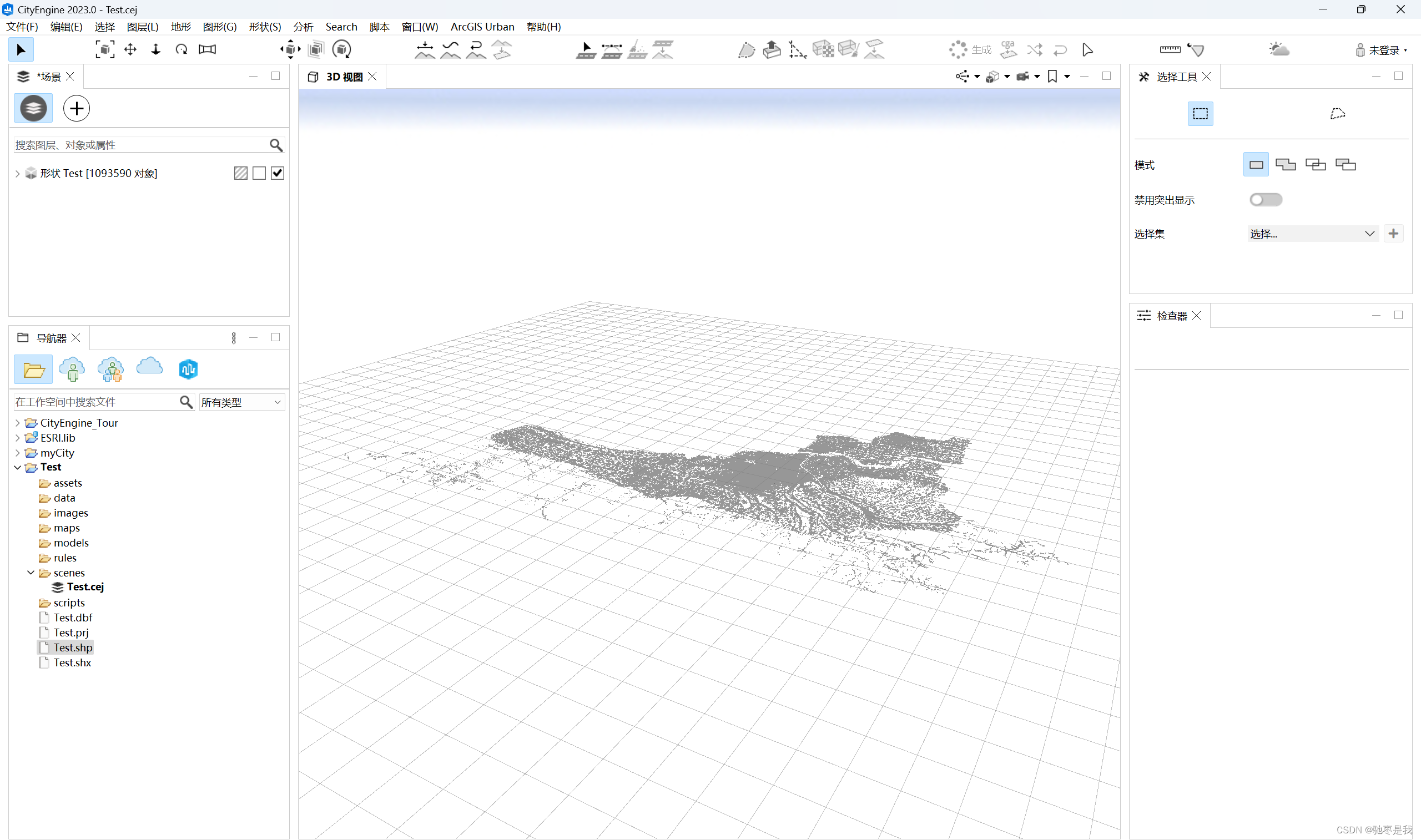This screenshot has height=840, width=1421.
Task: Add a new selection set with plus button
Action: tap(1394, 232)
